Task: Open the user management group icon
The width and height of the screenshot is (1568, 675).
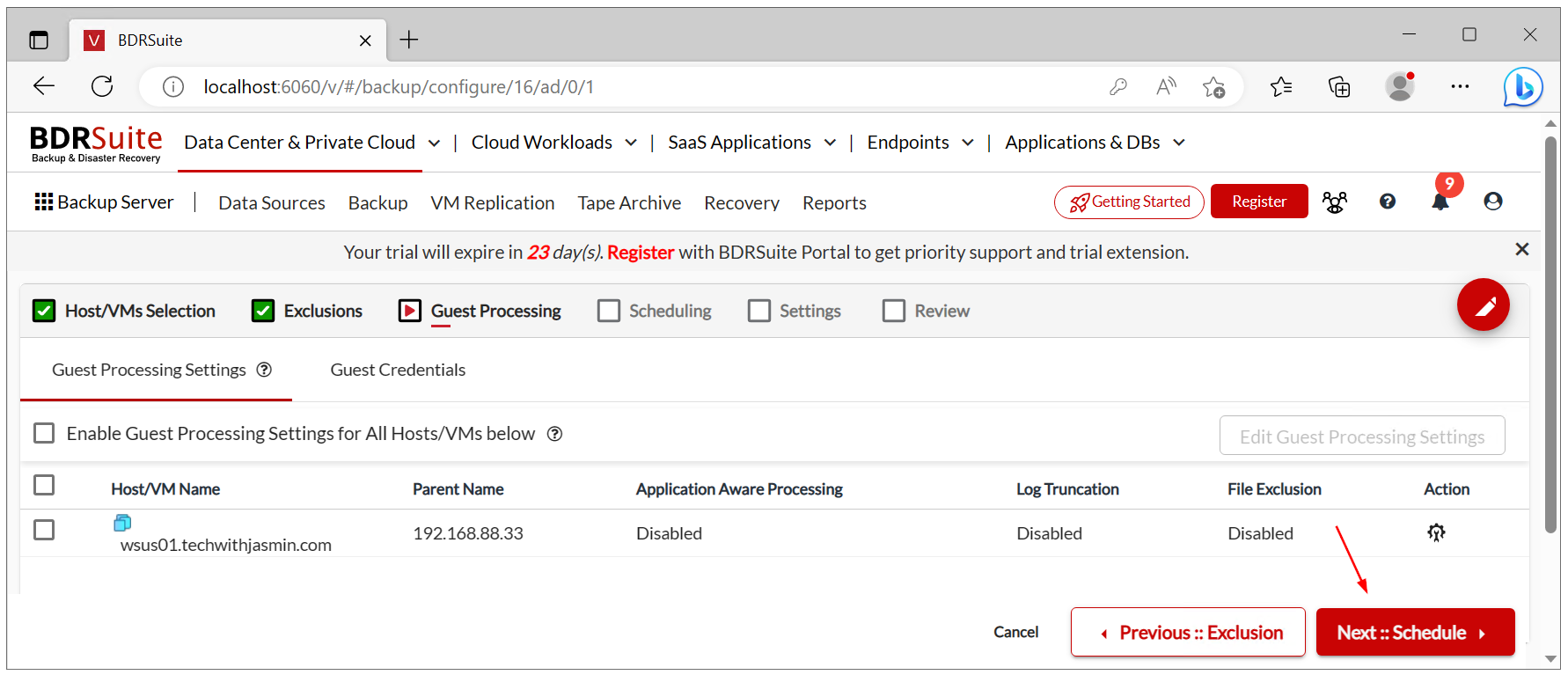Action: point(1335,202)
